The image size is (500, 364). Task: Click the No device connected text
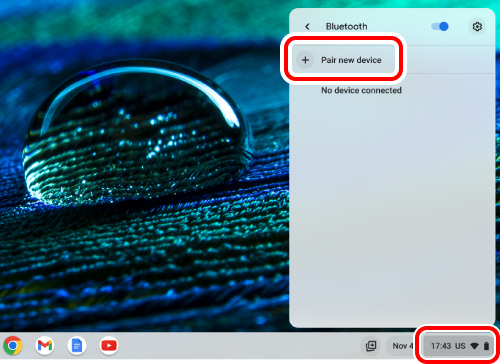(361, 90)
